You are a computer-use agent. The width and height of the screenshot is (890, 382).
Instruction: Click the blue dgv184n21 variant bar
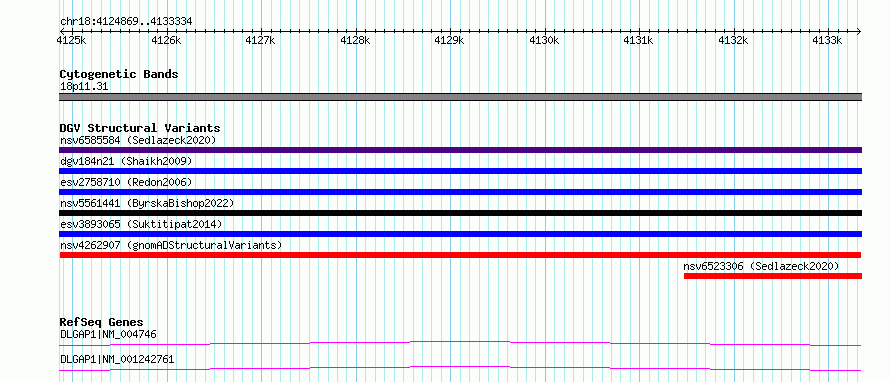point(460,171)
